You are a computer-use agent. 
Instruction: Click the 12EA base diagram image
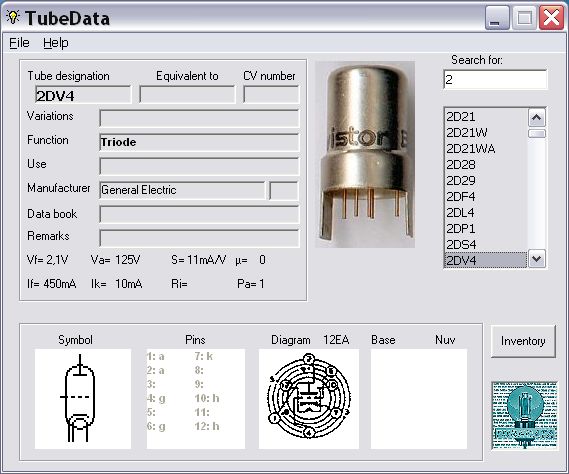(x=309, y=399)
